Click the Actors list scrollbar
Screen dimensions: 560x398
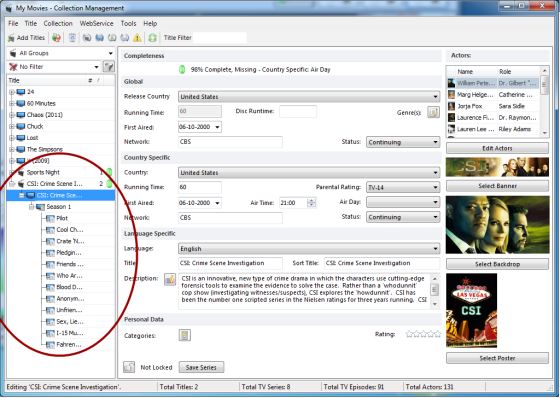coord(544,101)
